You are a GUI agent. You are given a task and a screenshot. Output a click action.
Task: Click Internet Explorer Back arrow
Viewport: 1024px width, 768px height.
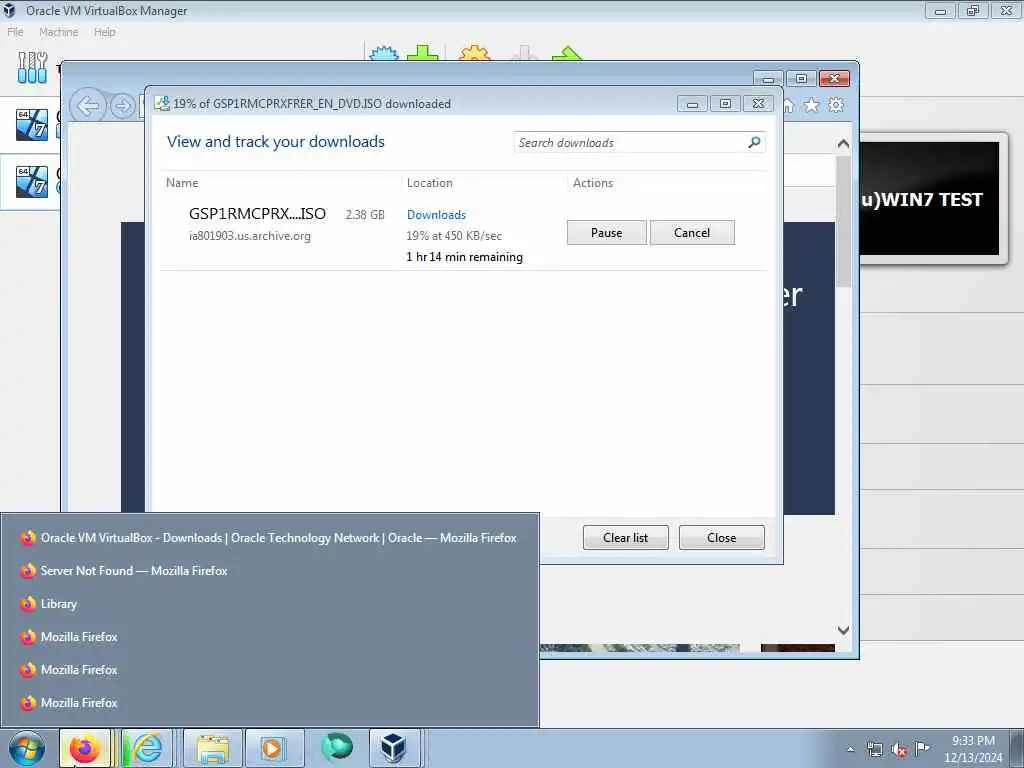click(x=88, y=105)
